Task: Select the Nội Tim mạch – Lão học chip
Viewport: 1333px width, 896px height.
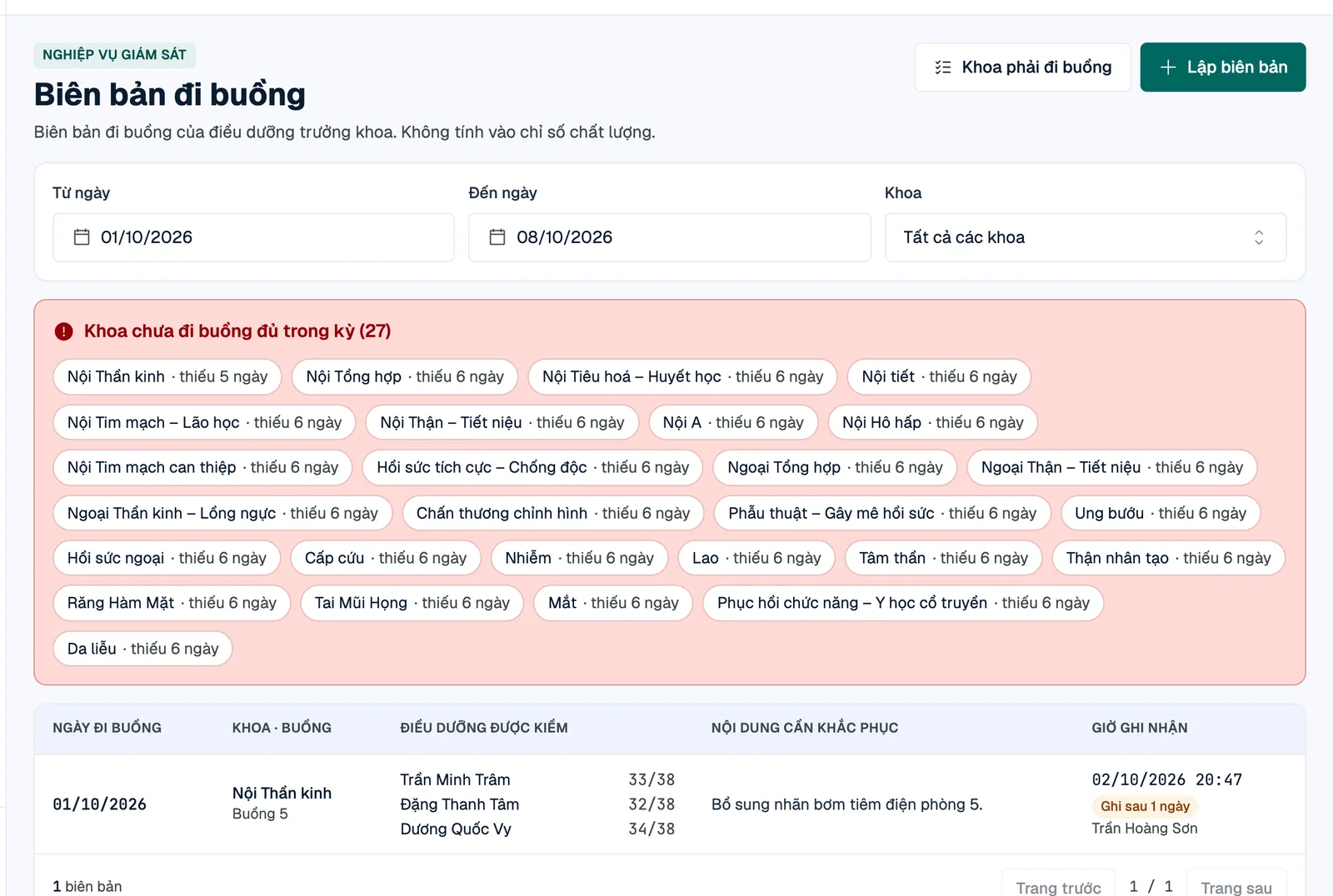Action: [204, 422]
